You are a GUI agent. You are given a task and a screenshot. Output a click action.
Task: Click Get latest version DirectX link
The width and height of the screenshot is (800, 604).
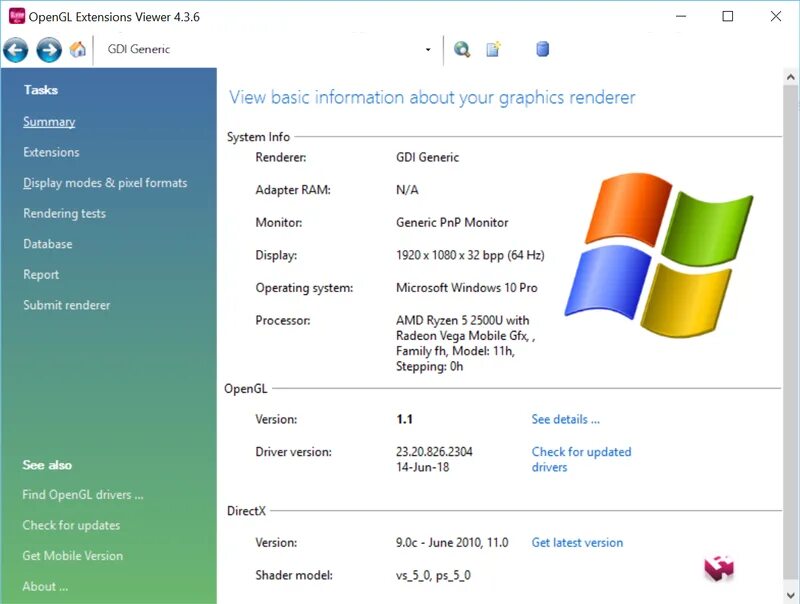click(x=577, y=542)
